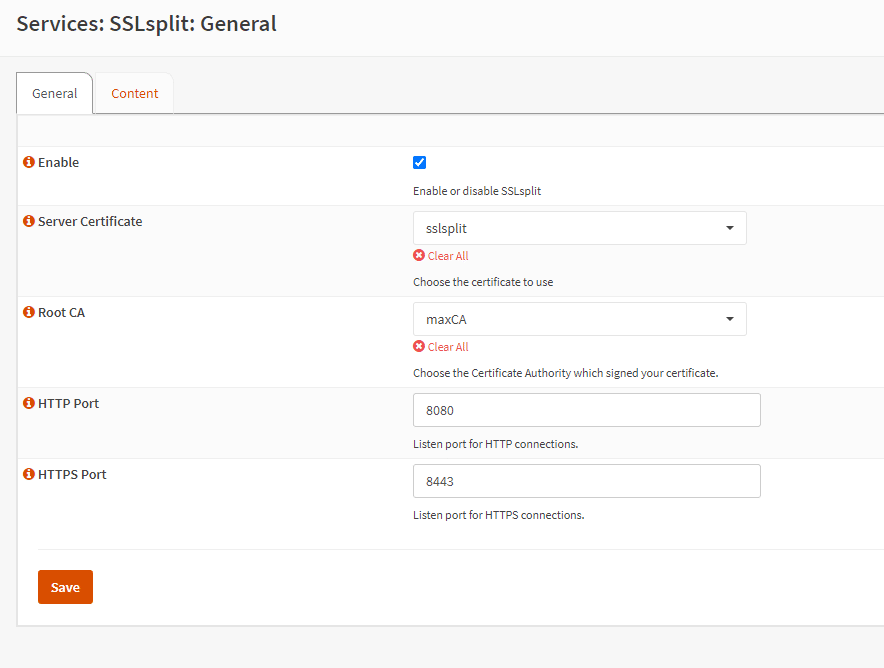Viewport: 884px width, 668px height.
Task: Click the Server Certificate label text
Action: click(x=90, y=221)
